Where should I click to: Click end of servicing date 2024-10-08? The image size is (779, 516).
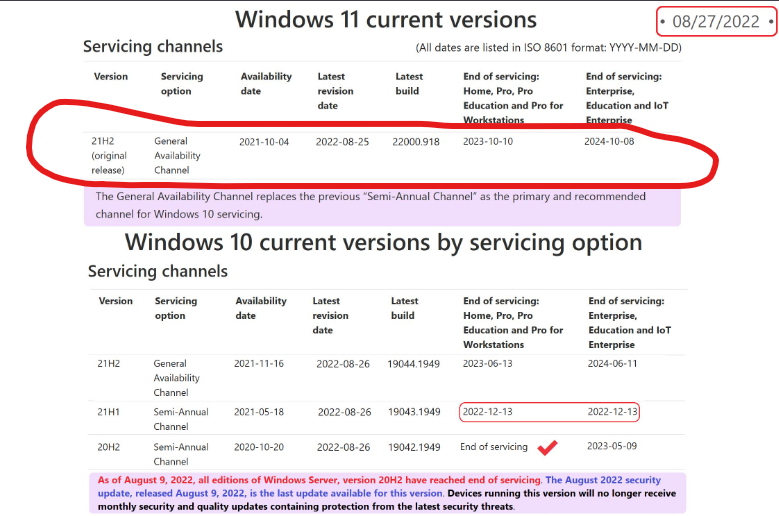609,142
